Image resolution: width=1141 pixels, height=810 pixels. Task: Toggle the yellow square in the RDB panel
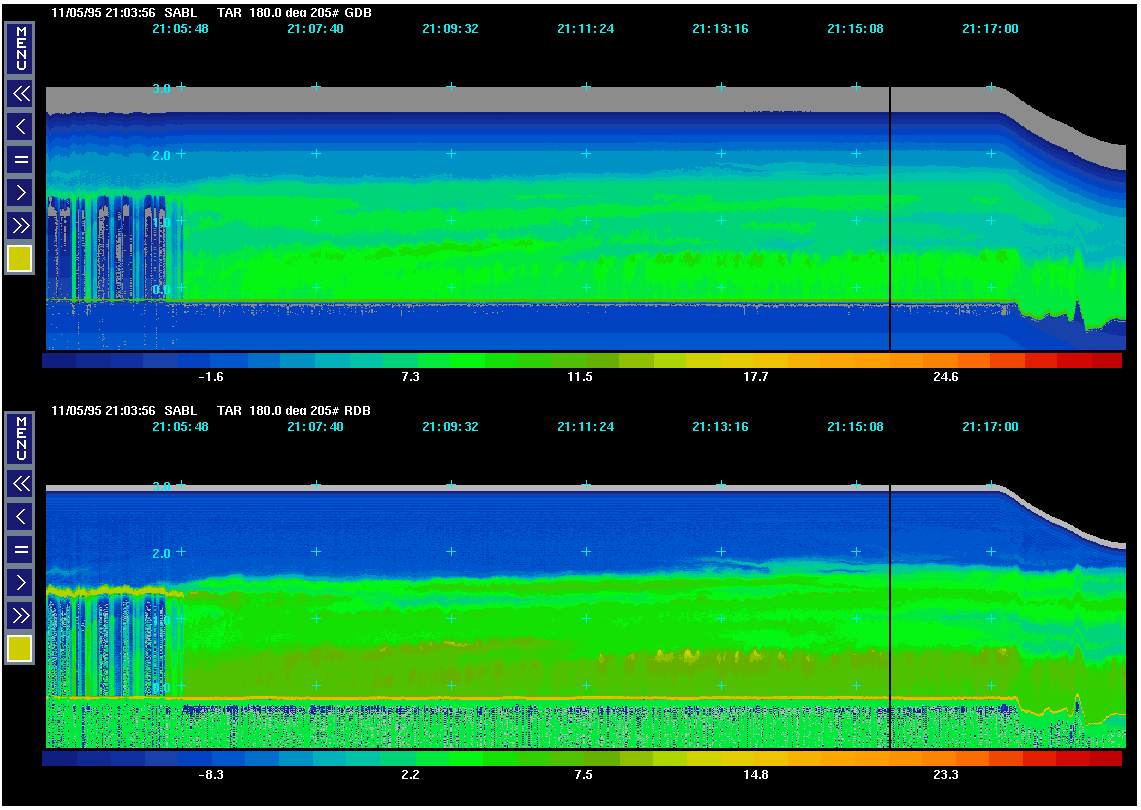point(20,649)
